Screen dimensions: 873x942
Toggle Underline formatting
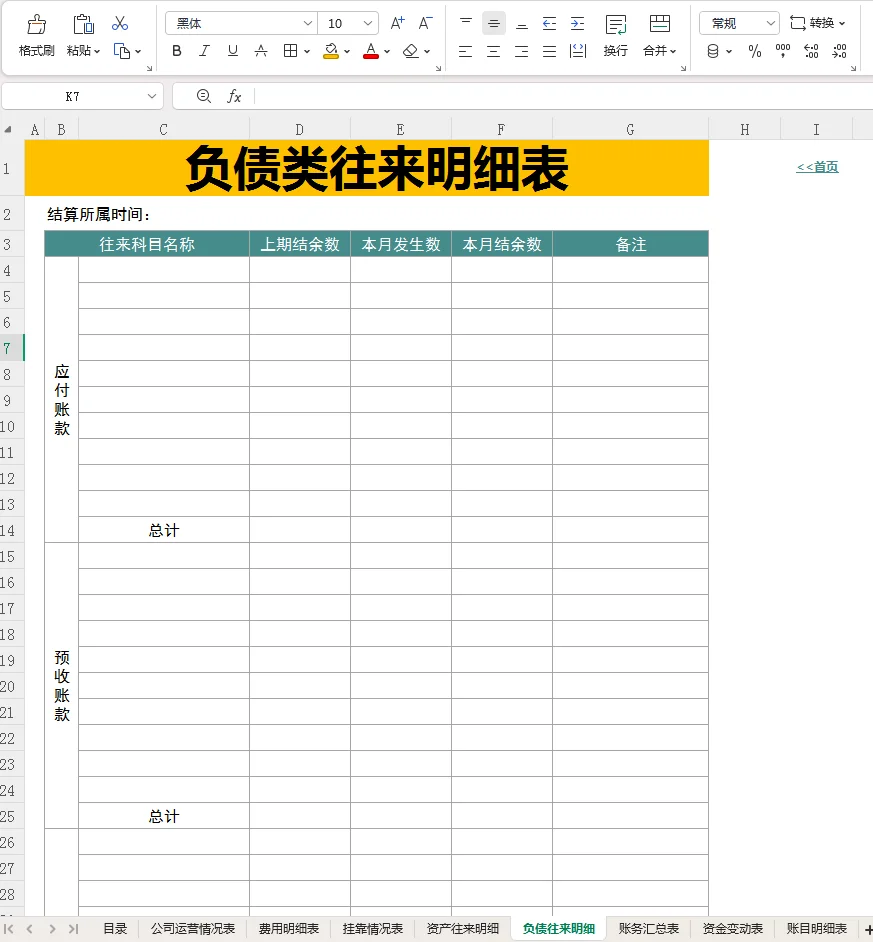point(233,51)
